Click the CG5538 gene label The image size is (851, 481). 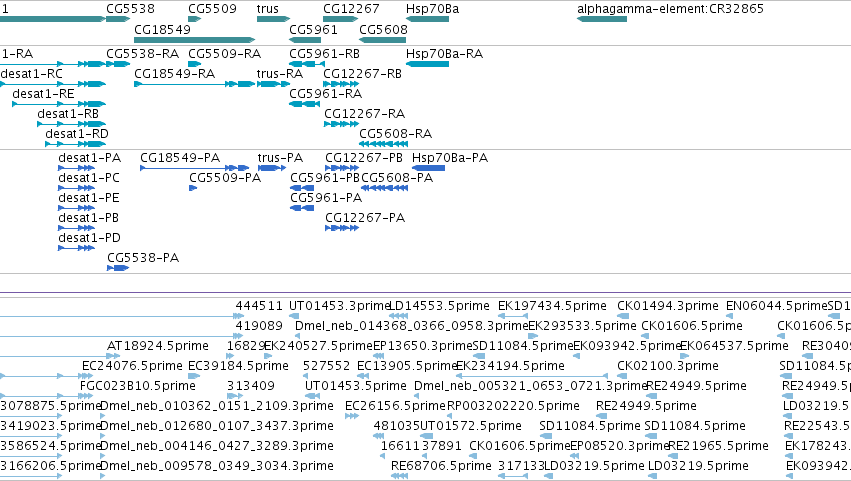point(130,9)
